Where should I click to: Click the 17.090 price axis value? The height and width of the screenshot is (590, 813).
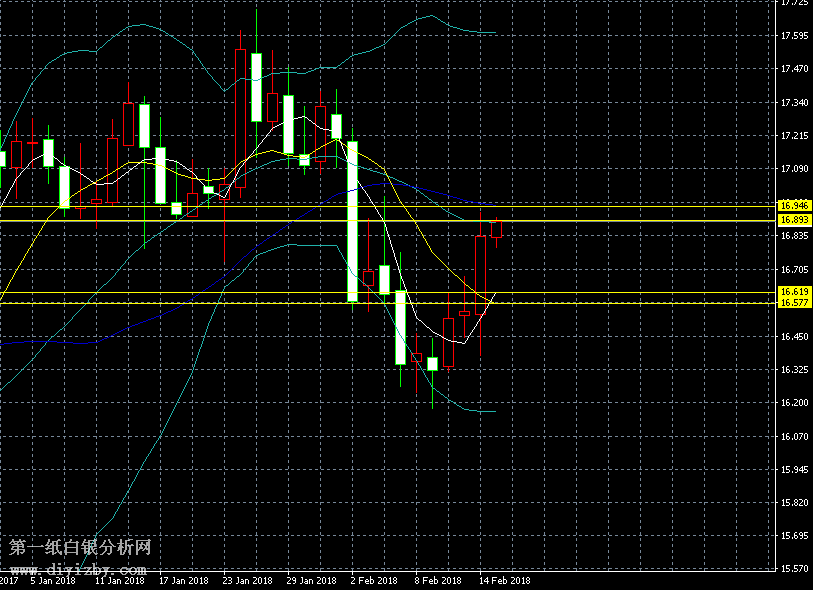(x=794, y=169)
